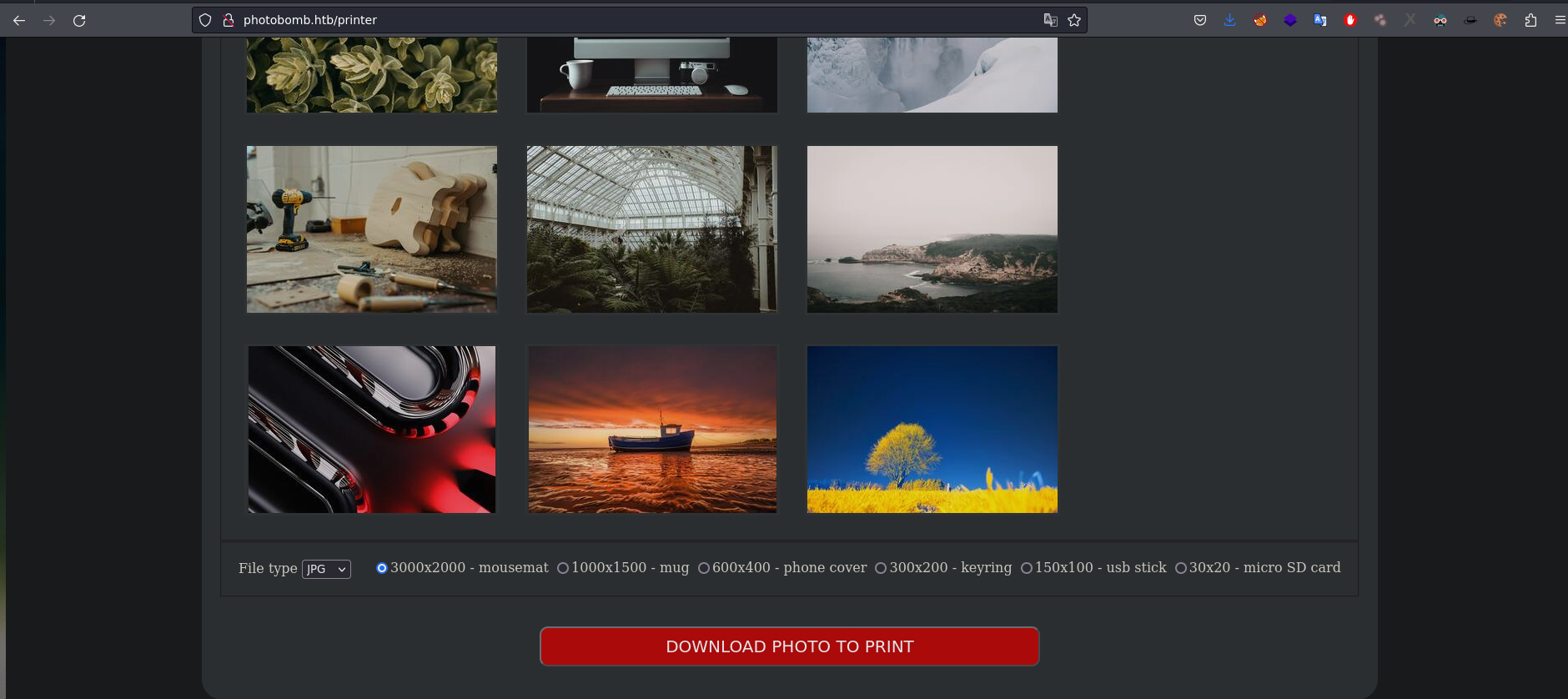Open the Extensions puzzle-piece menu
The image size is (1568, 699).
tap(1530, 20)
